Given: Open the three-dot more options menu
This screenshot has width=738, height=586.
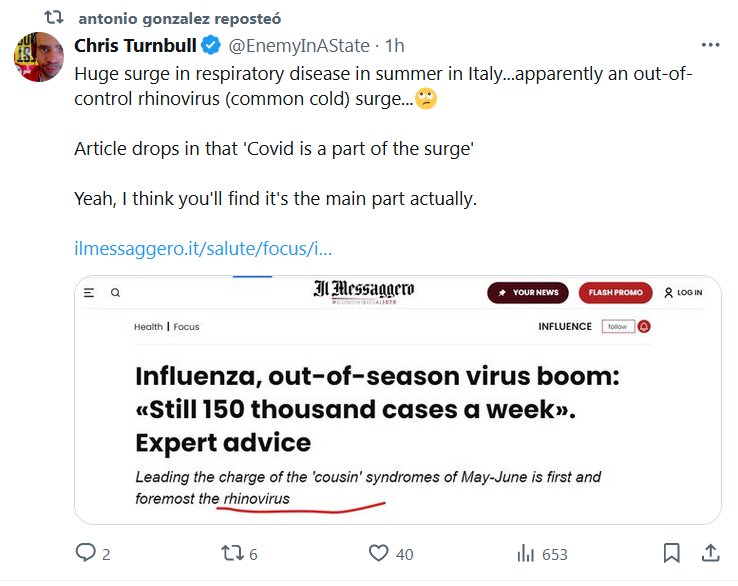Looking at the screenshot, I should pyautogui.click(x=710, y=45).
